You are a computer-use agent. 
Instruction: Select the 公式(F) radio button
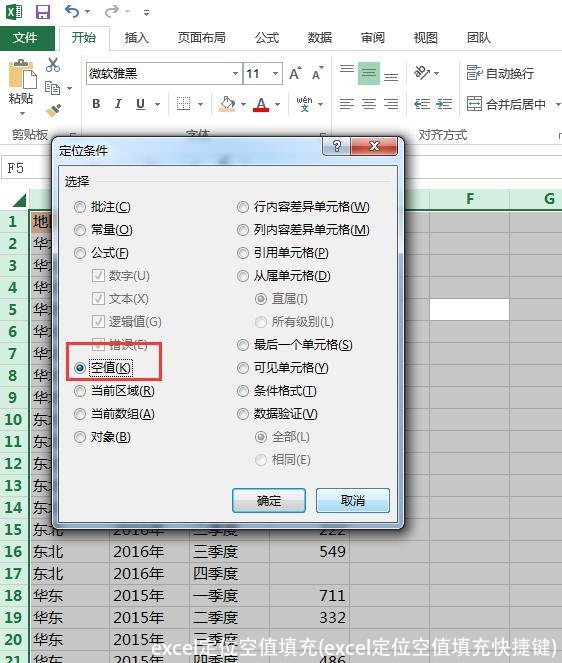coord(80,253)
